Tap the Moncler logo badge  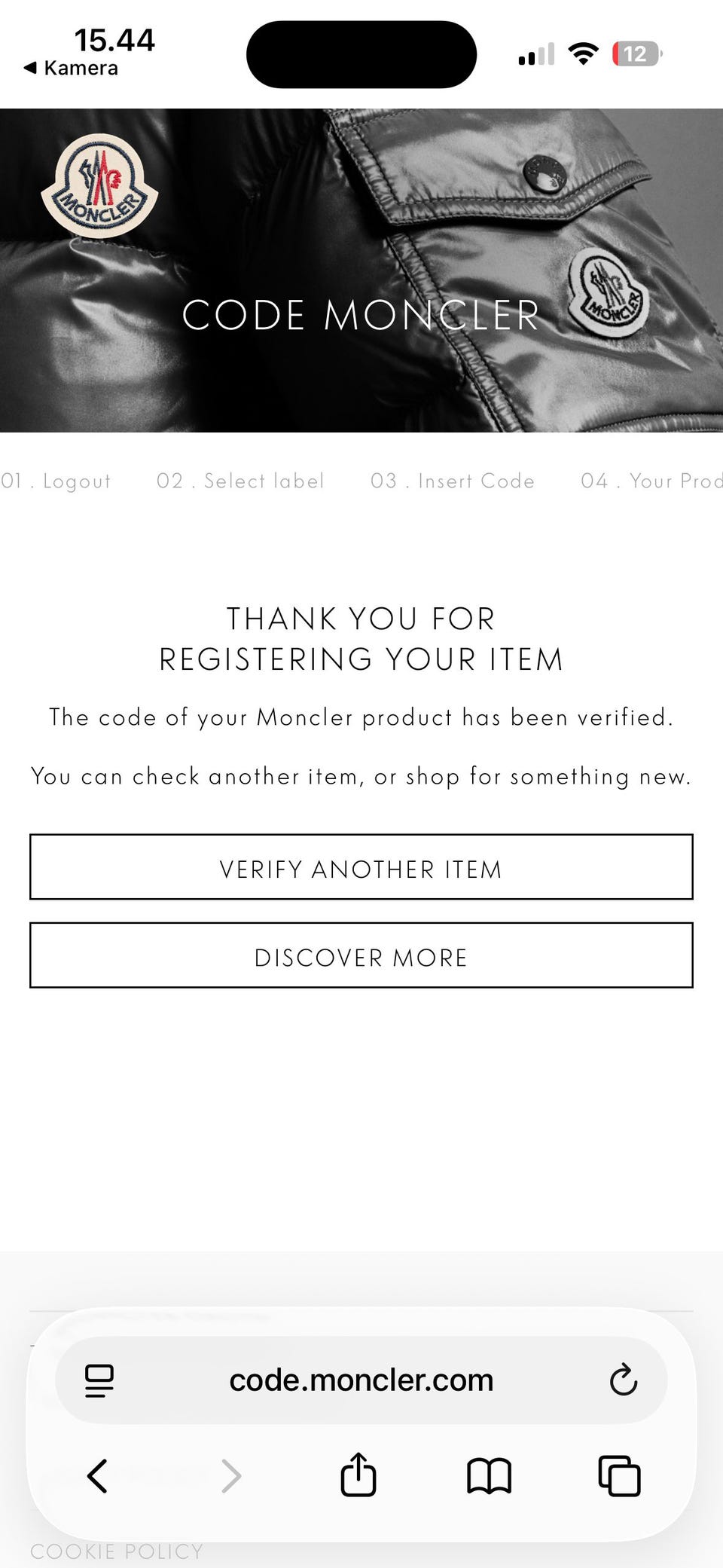pyautogui.click(x=99, y=186)
